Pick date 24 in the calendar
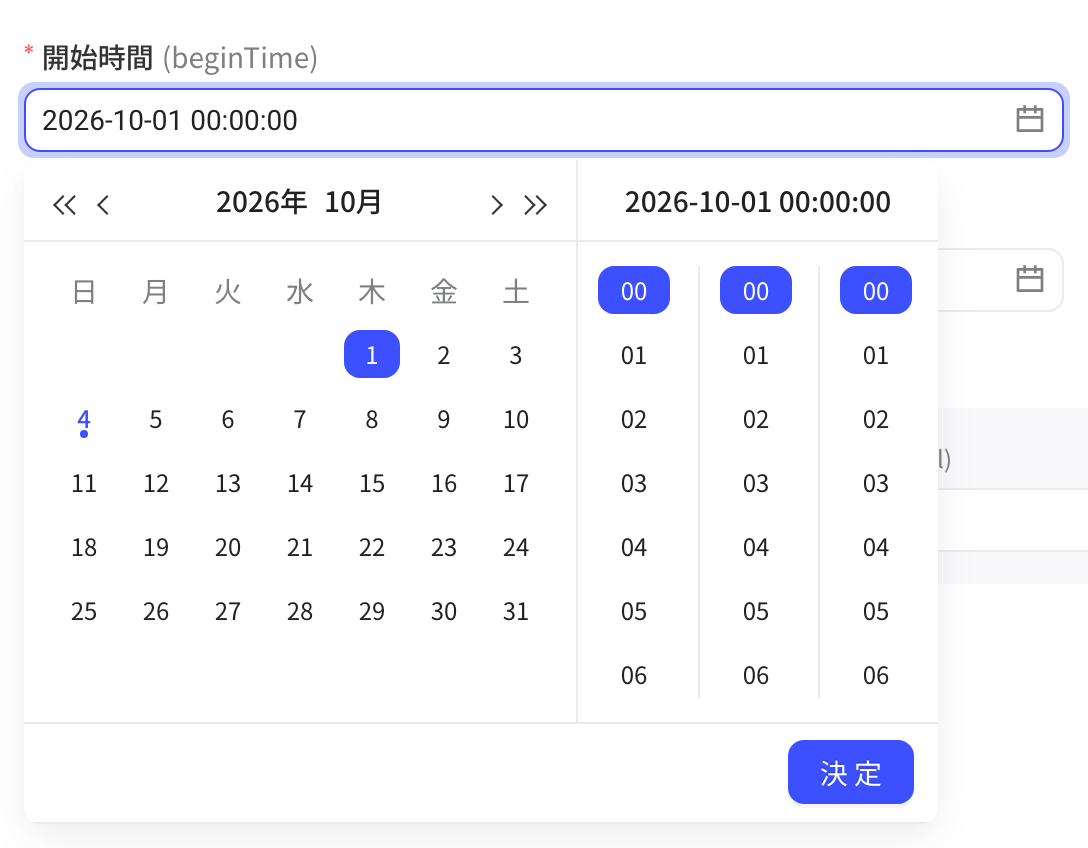The height and width of the screenshot is (848, 1088). point(516,548)
